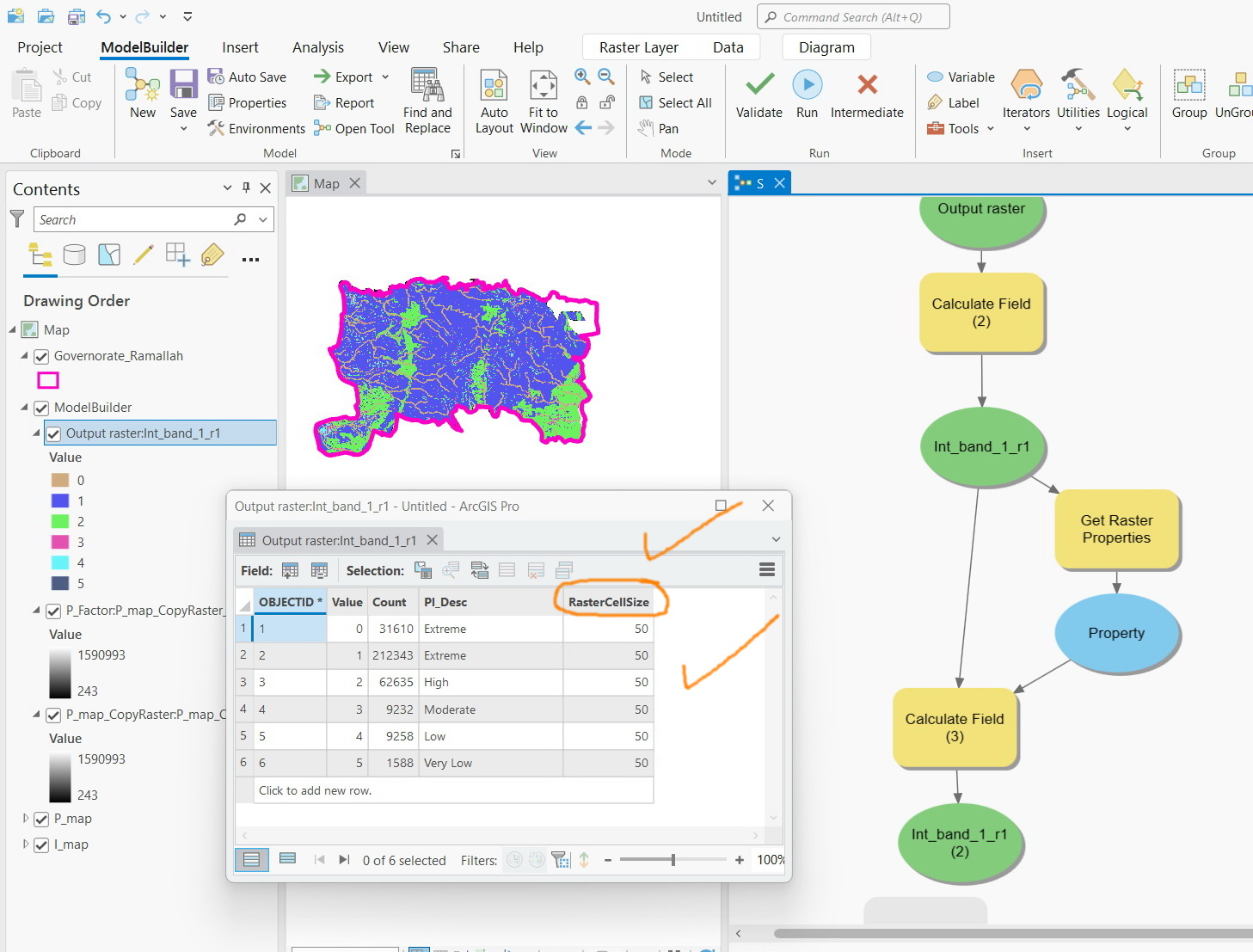This screenshot has width=1253, height=952.
Task: Disable the ModelBuilder layer visibility
Action: (x=40, y=407)
